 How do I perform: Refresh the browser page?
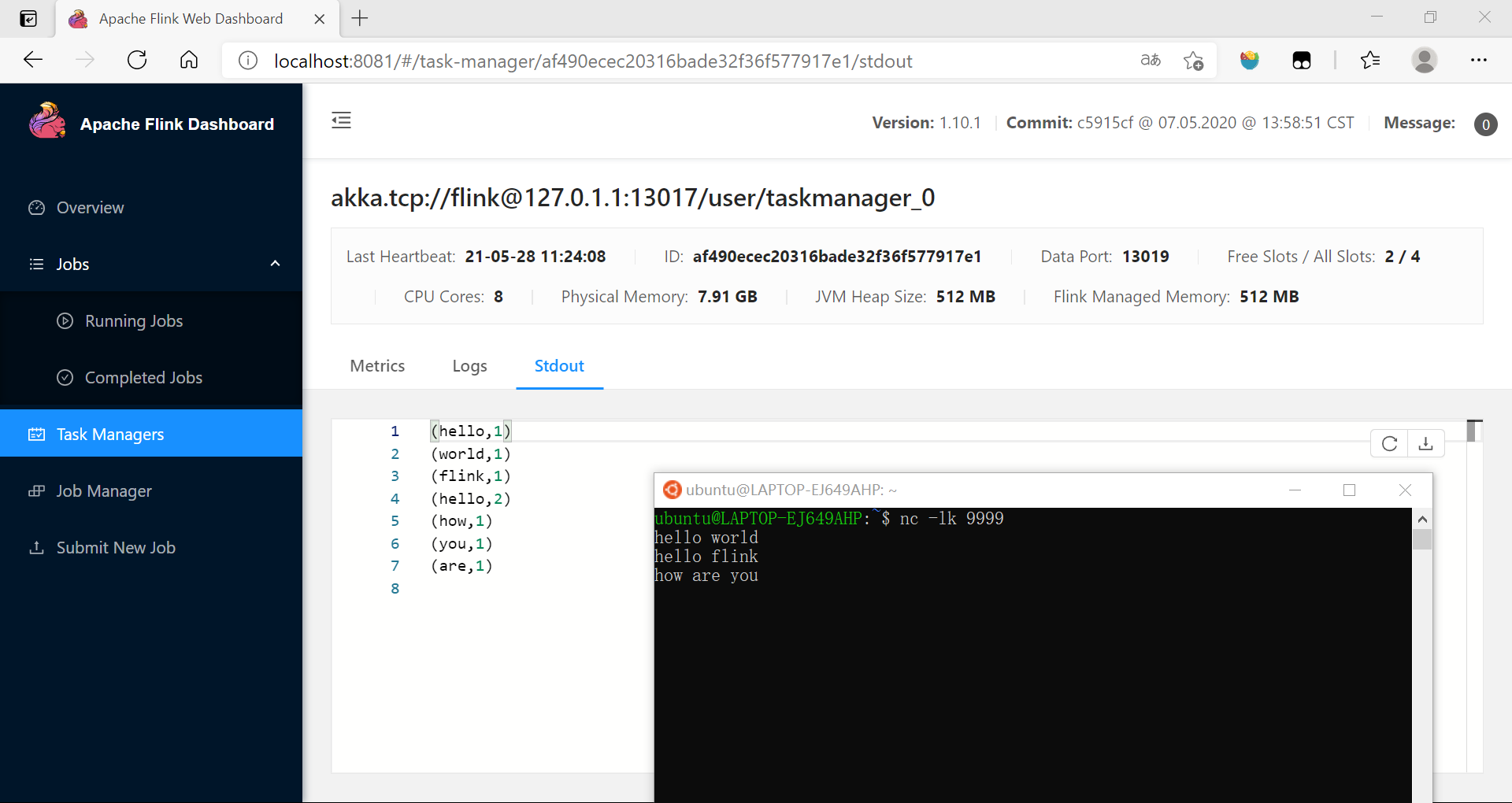tap(137, 60)
